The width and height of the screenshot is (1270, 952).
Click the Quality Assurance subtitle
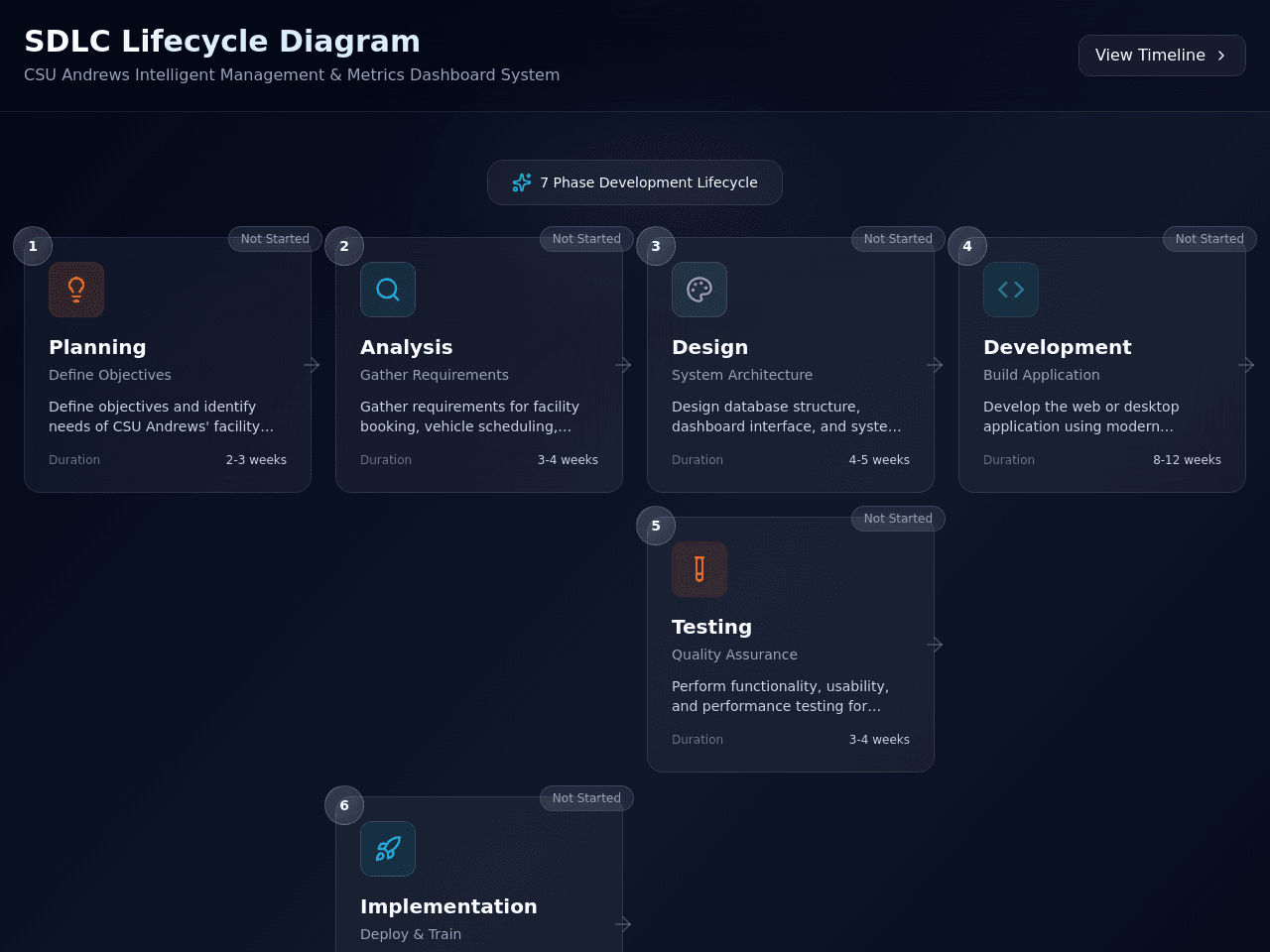734,654
